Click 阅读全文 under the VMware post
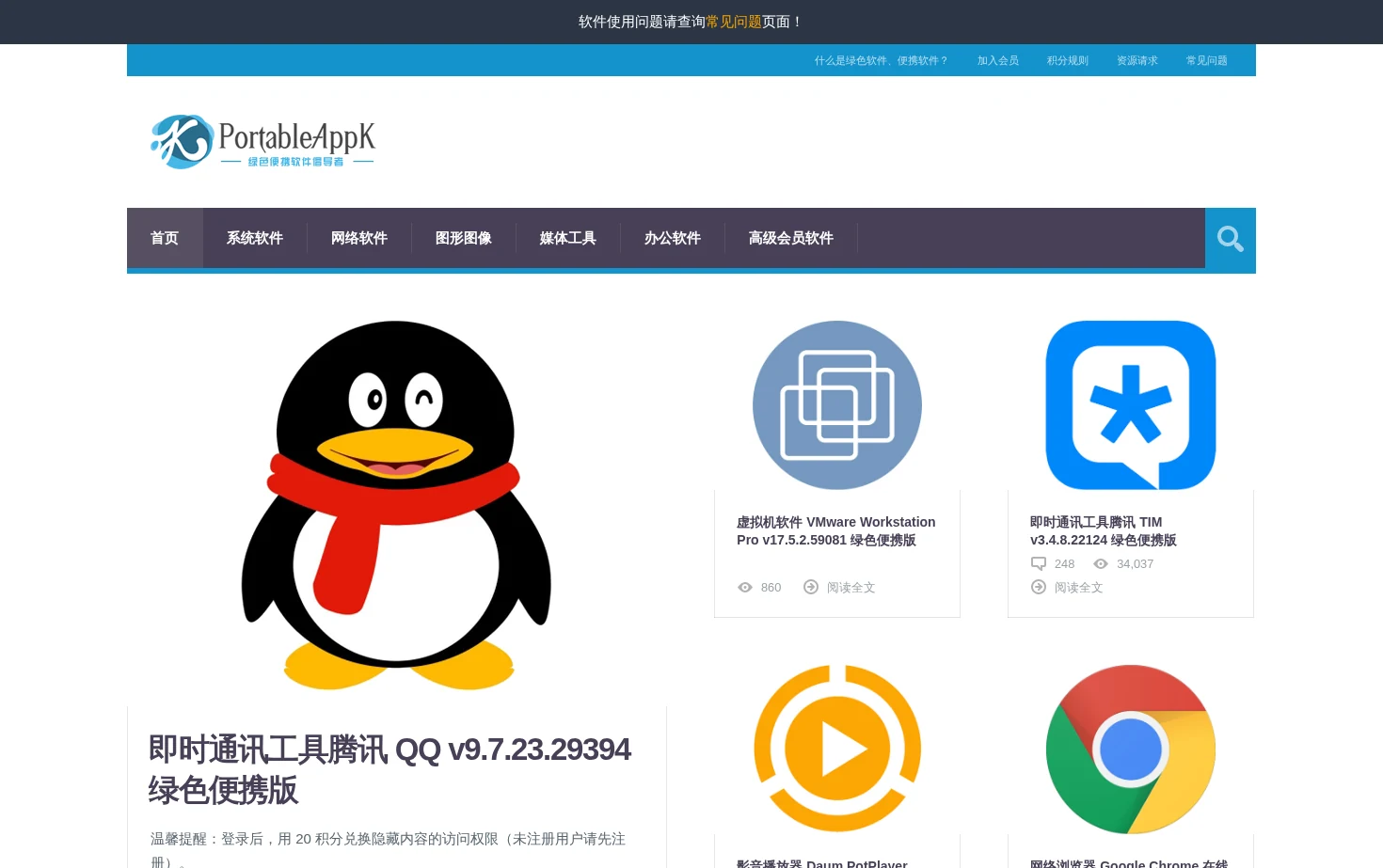 tap(851, 588)
